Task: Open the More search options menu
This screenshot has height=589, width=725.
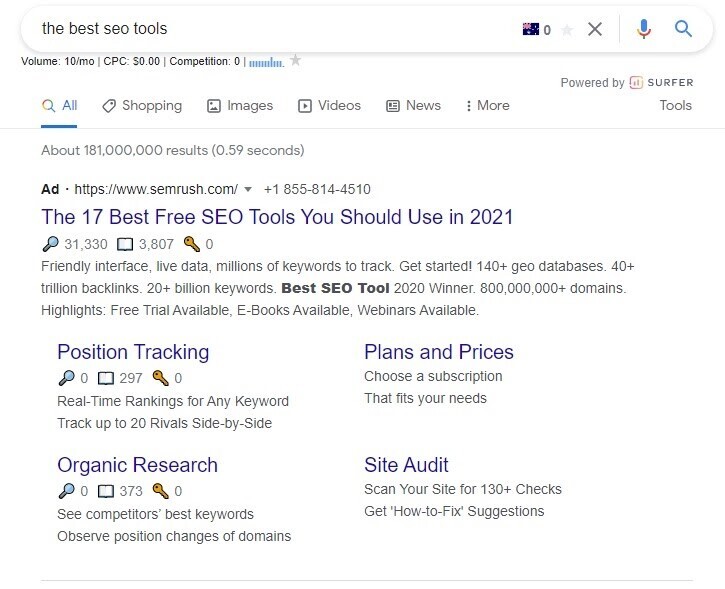Action: (487, 105)
